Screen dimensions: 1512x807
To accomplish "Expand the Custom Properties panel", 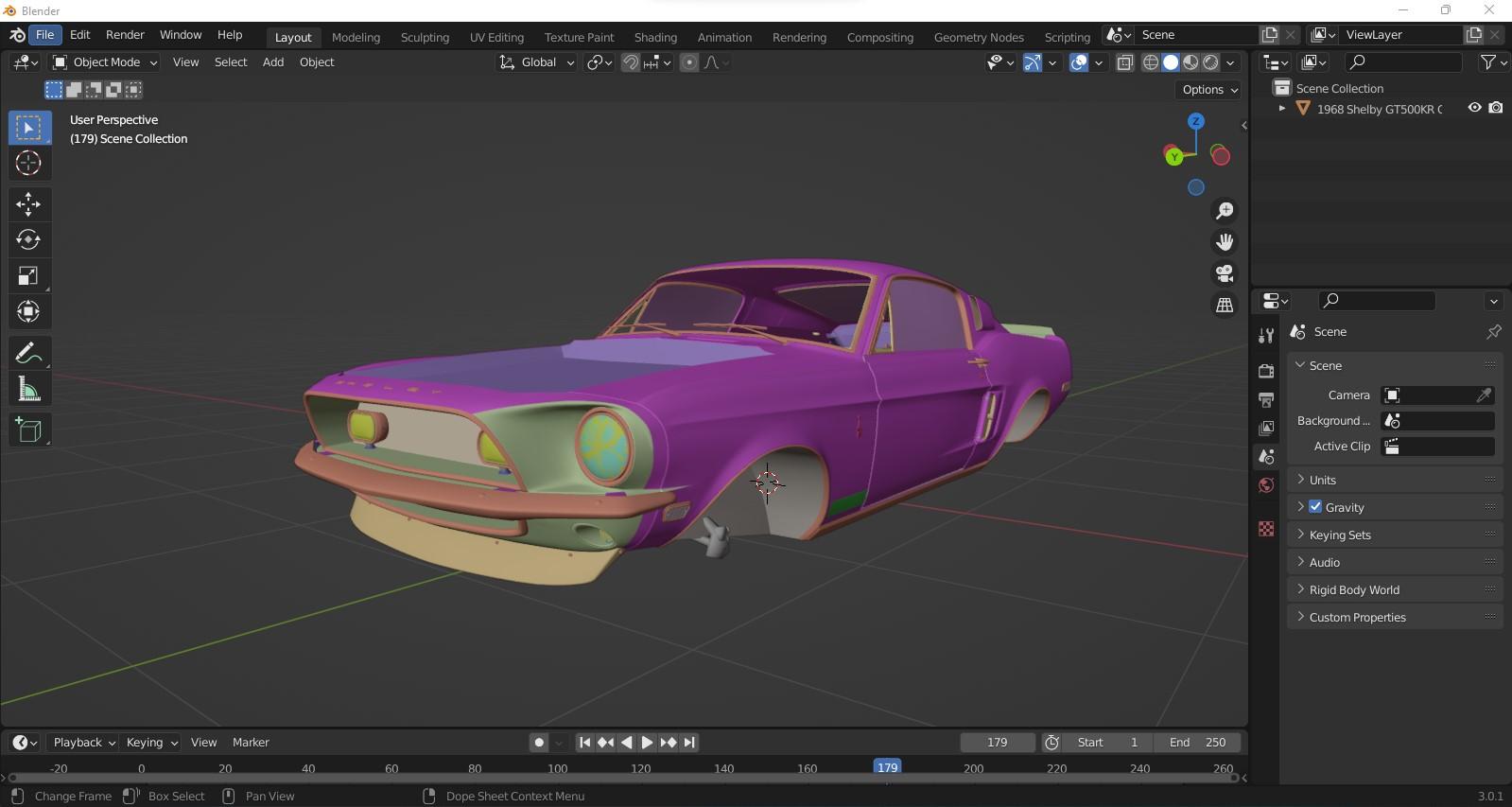I will tap(1395, 617).
